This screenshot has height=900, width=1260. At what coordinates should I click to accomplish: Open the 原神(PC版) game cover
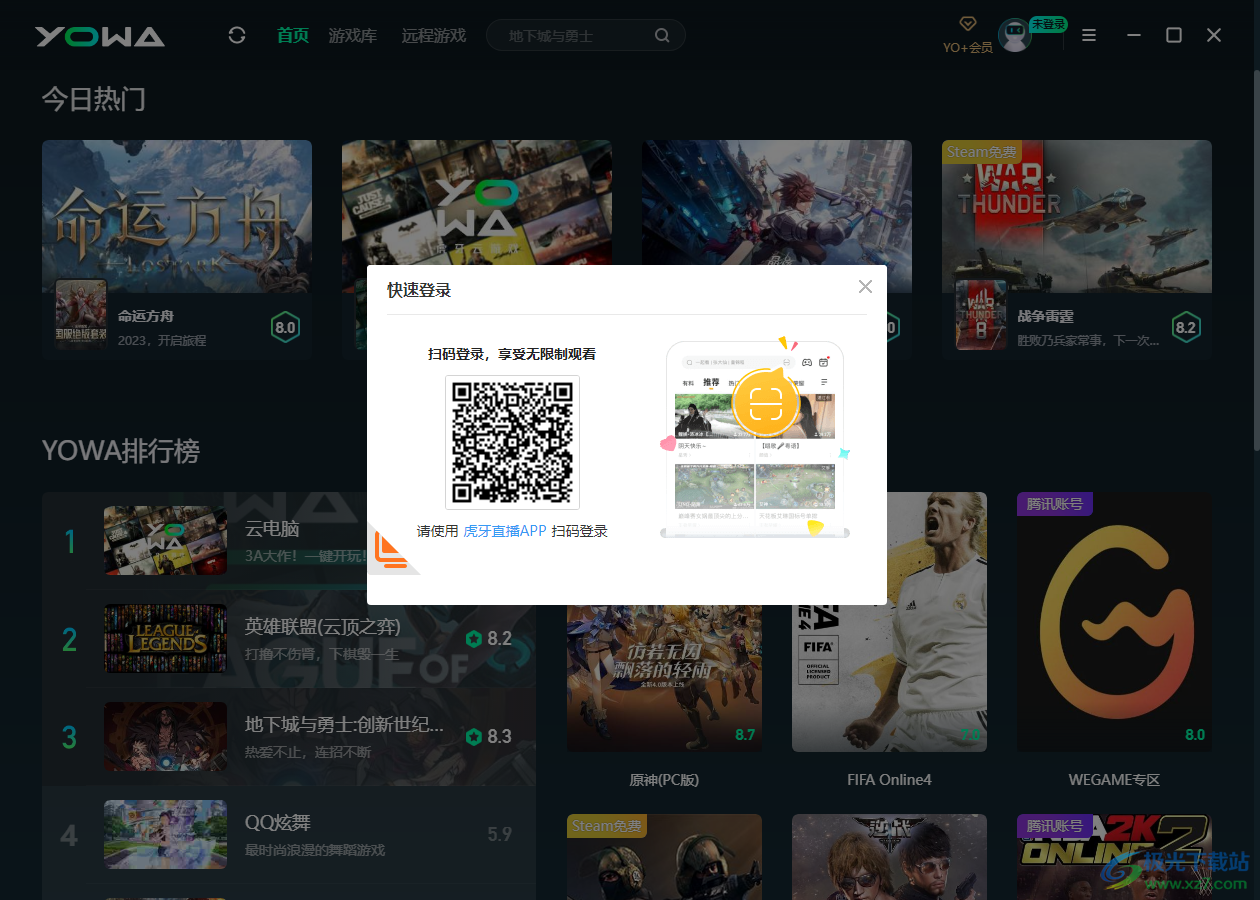(x=664, y=678)
